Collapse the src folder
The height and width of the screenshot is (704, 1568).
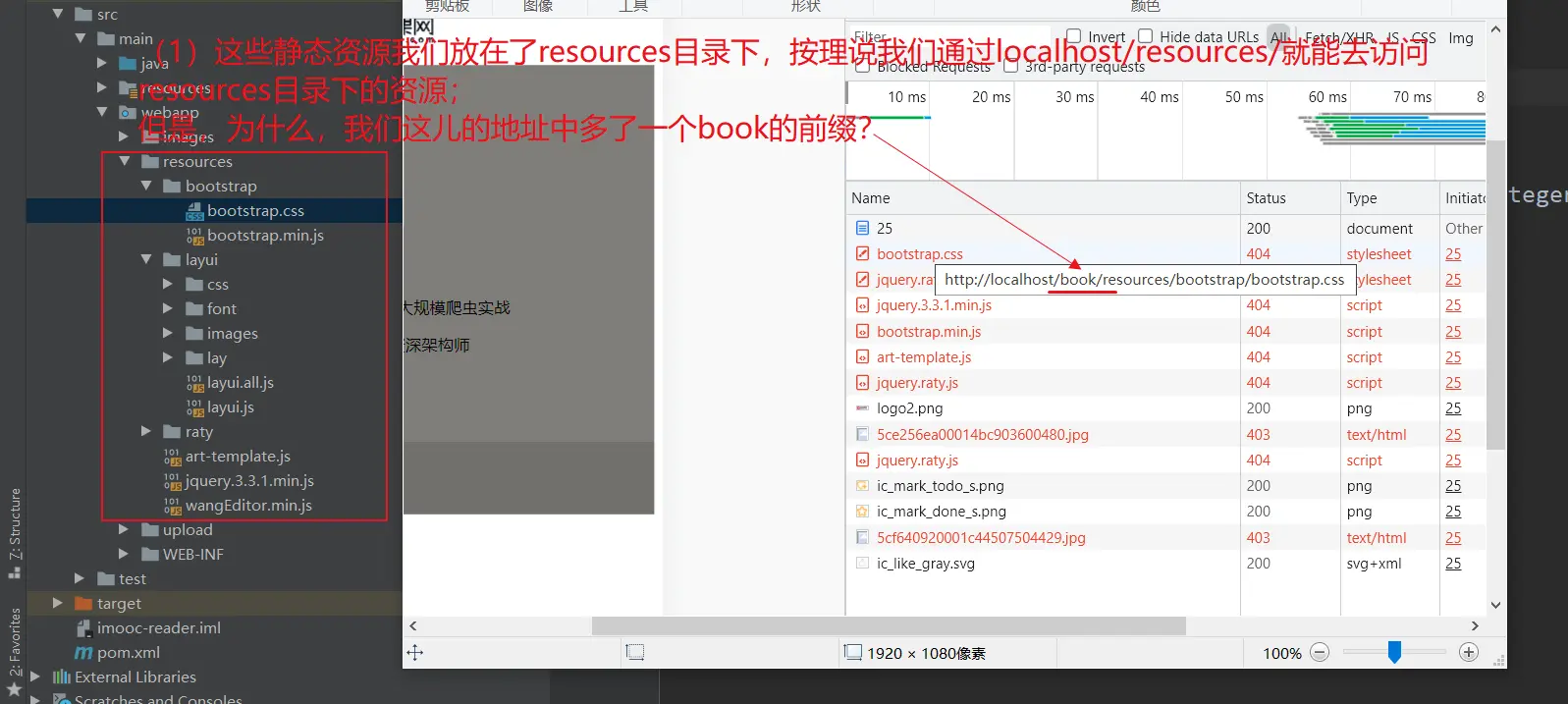(58, 14)
